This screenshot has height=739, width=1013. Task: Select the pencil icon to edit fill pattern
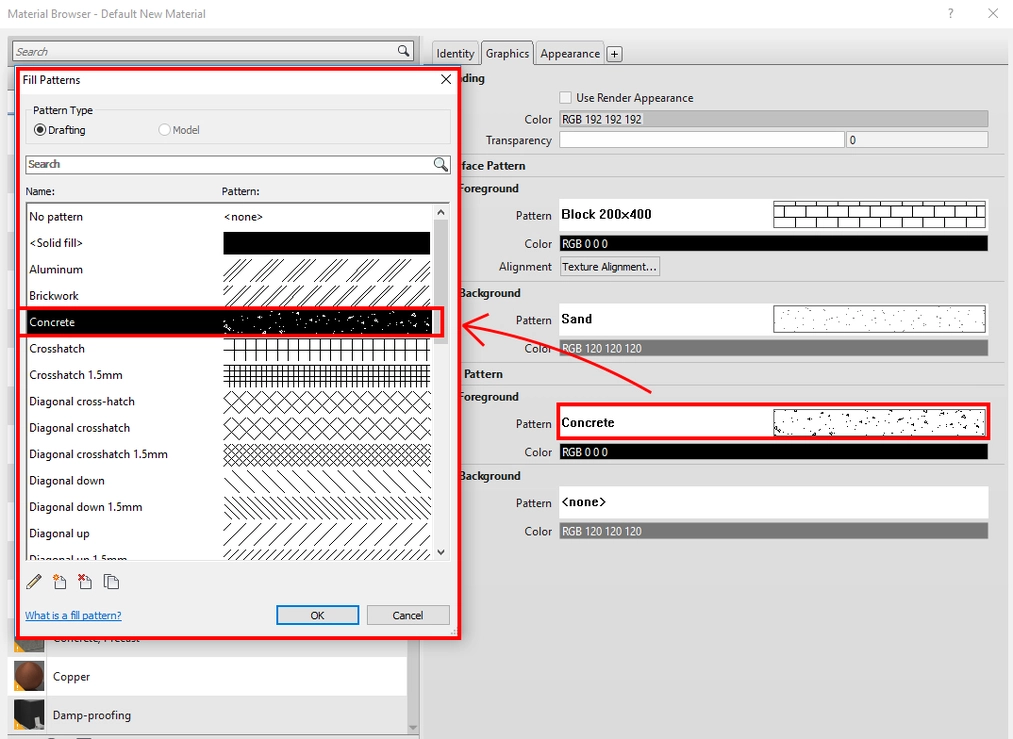(x=33, y=581)
